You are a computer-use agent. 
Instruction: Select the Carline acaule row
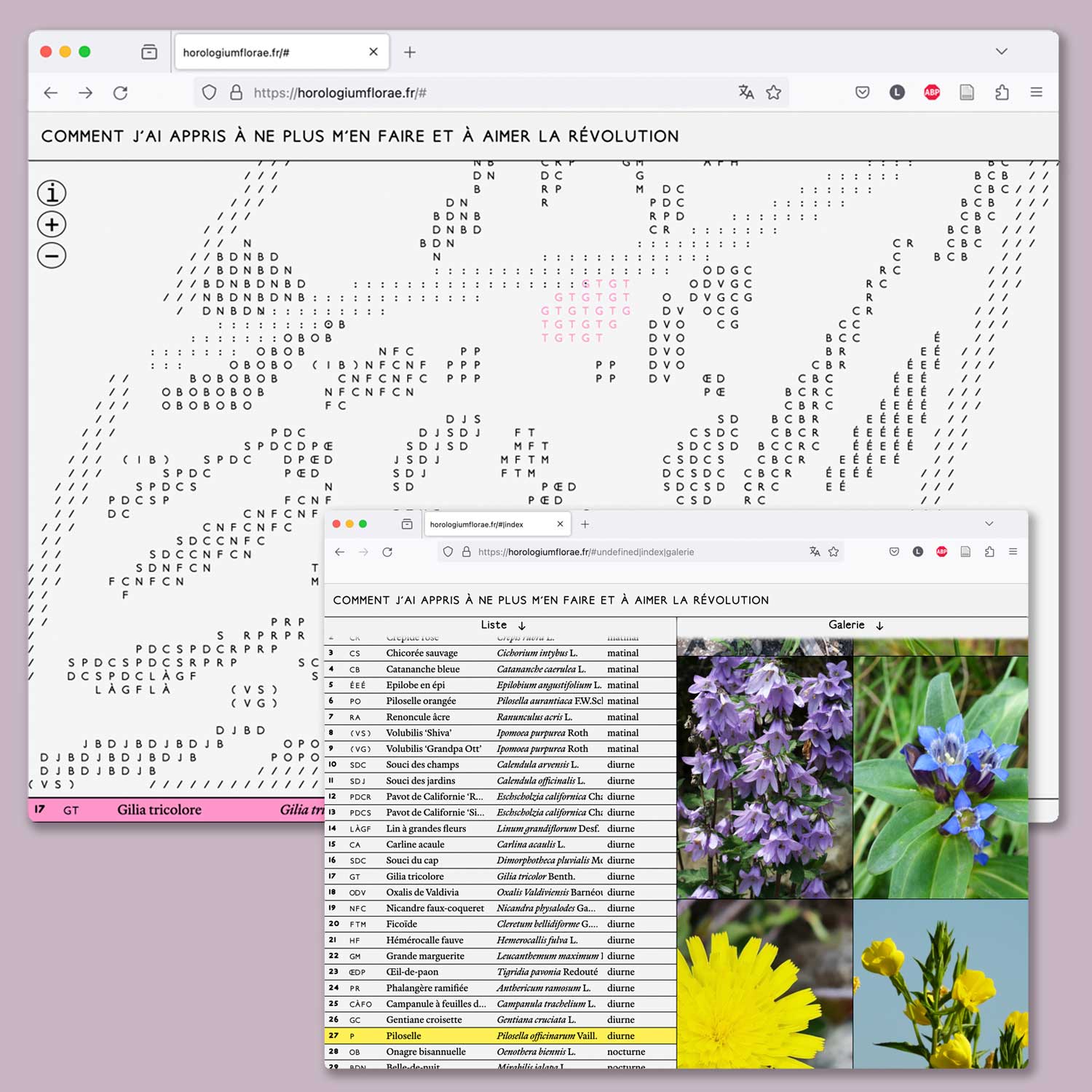(x=500, y=844)
